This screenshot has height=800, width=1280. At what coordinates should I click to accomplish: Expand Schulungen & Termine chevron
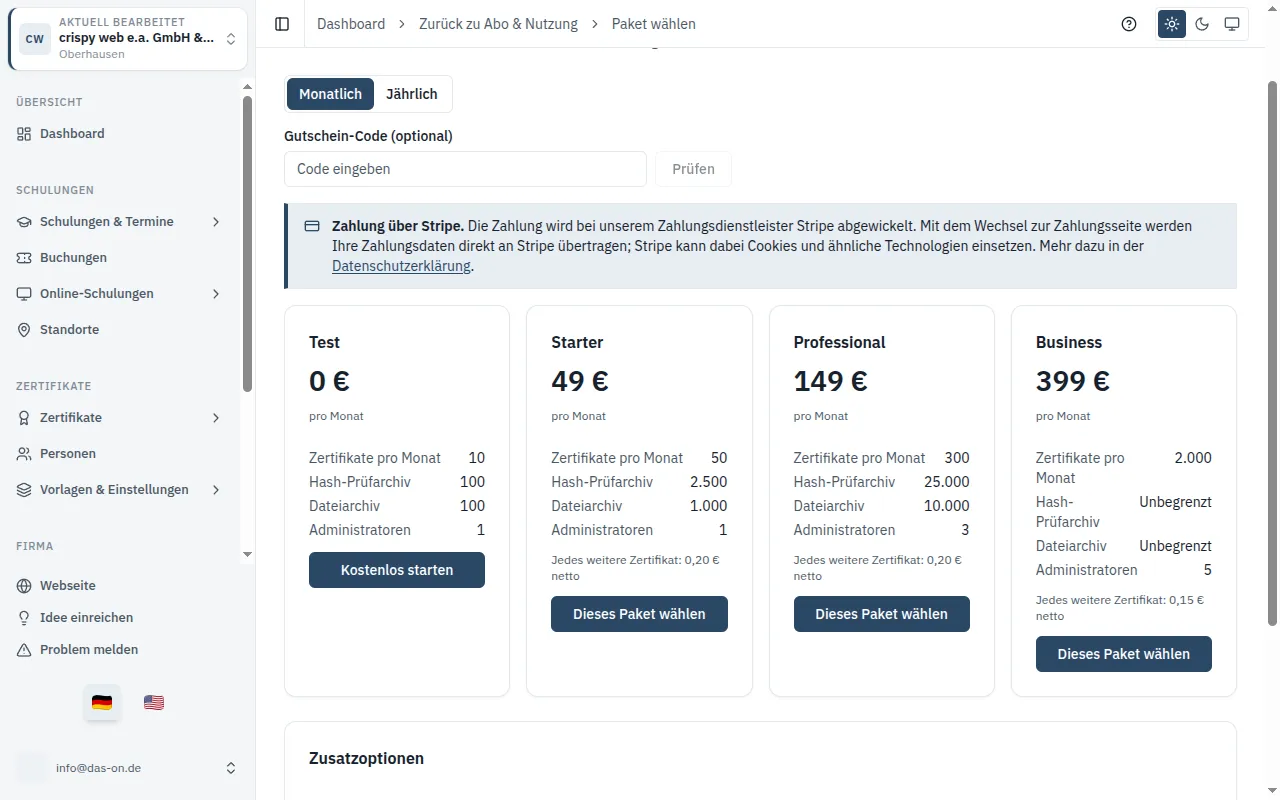pyautogui.click(x=216, y=222)
